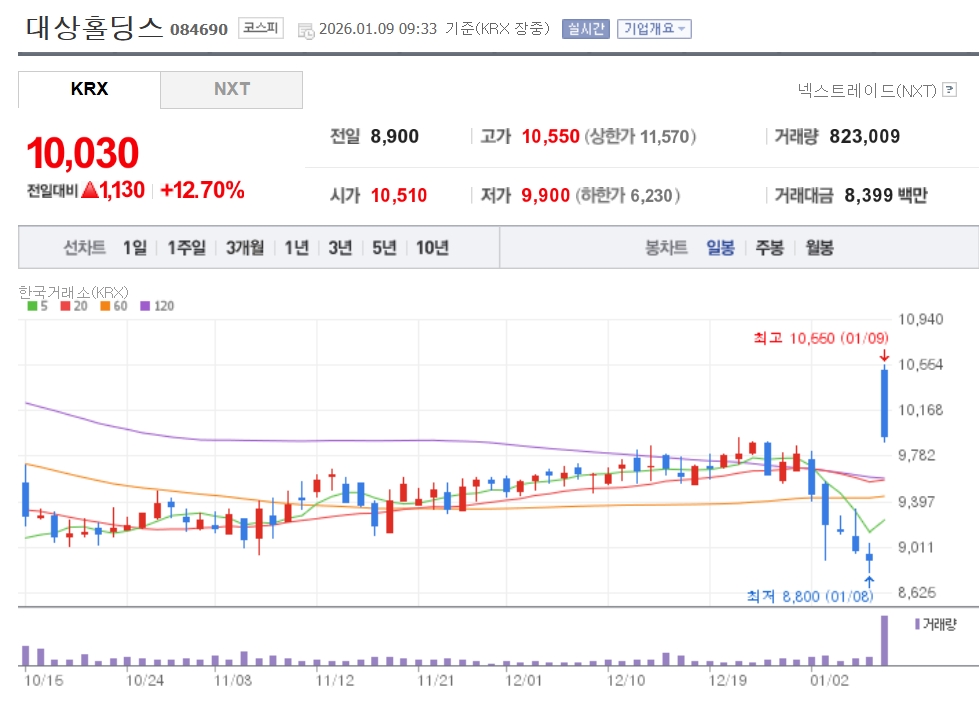This screenshot has height=704, width=979.
Task: Switch to the NXT tab
Action: tap(231, 89)
